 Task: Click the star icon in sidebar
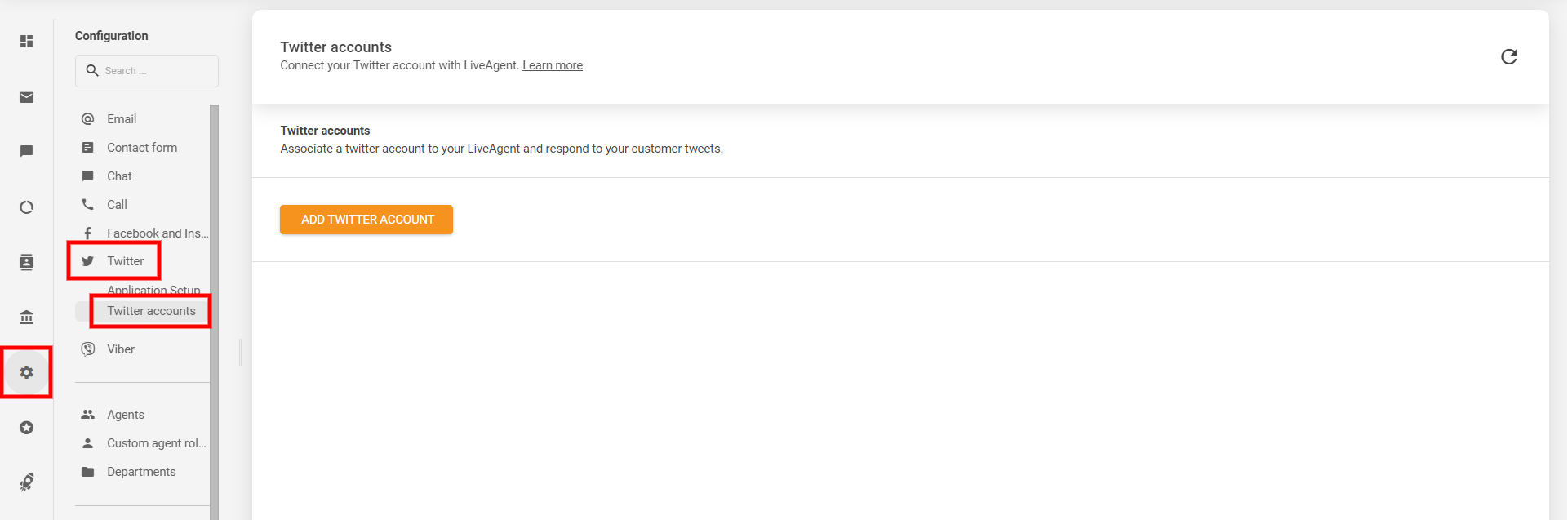tap(27, 428)
